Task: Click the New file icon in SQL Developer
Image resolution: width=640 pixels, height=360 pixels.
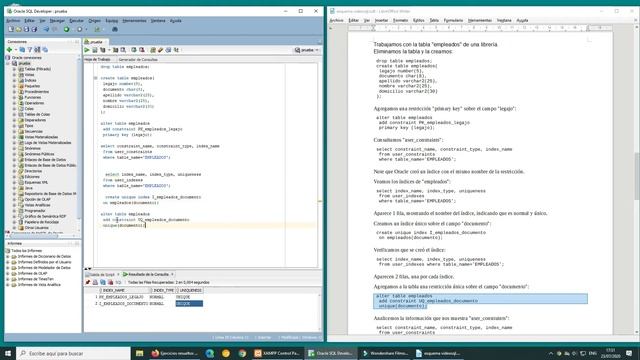Action: (x=11, y=29)
